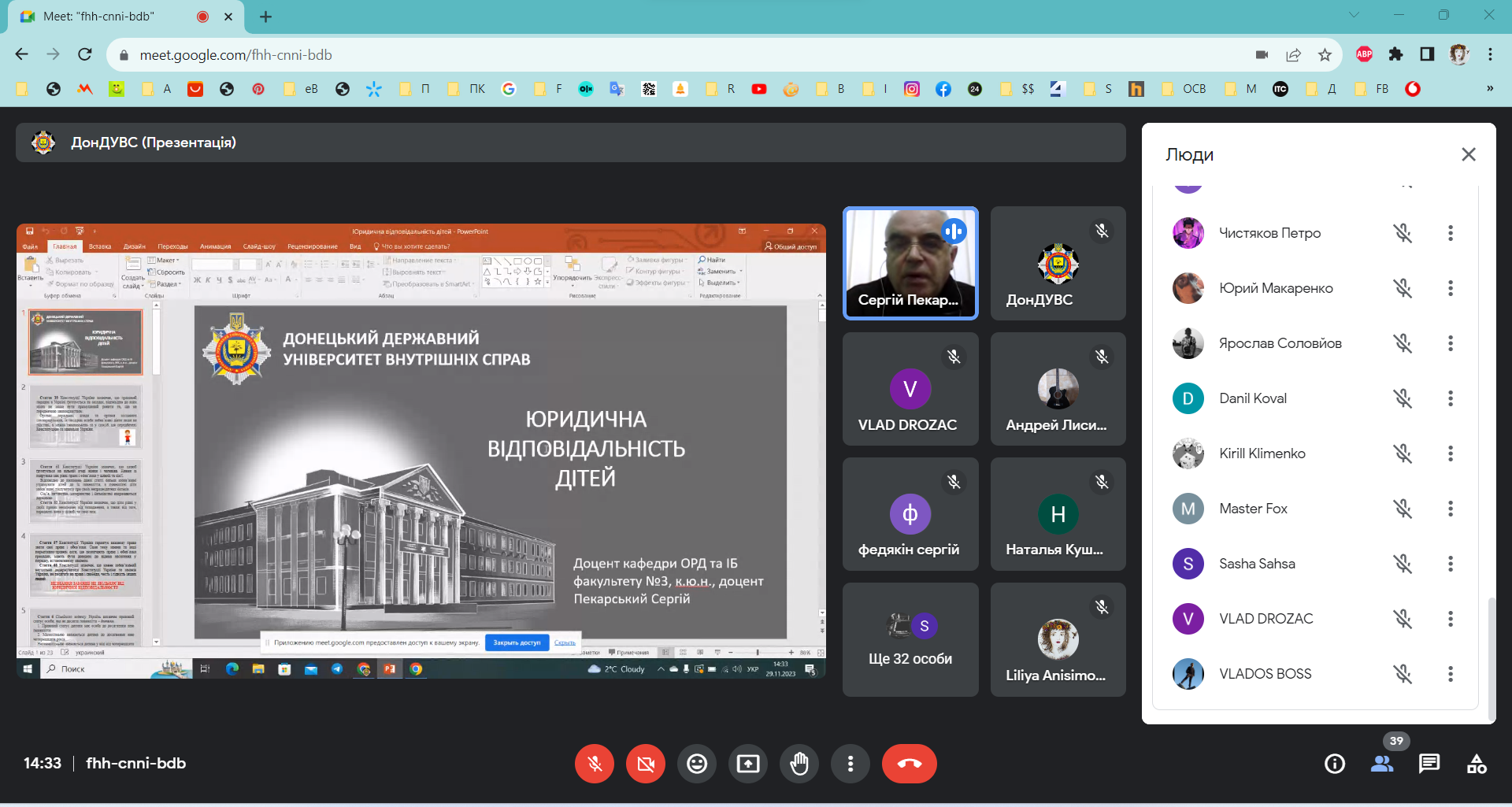The width and height of the screenshot is (1512, 807).
Task: Mute Kirill Klimenko's microphone
Action: click(x=1403, y=453)
